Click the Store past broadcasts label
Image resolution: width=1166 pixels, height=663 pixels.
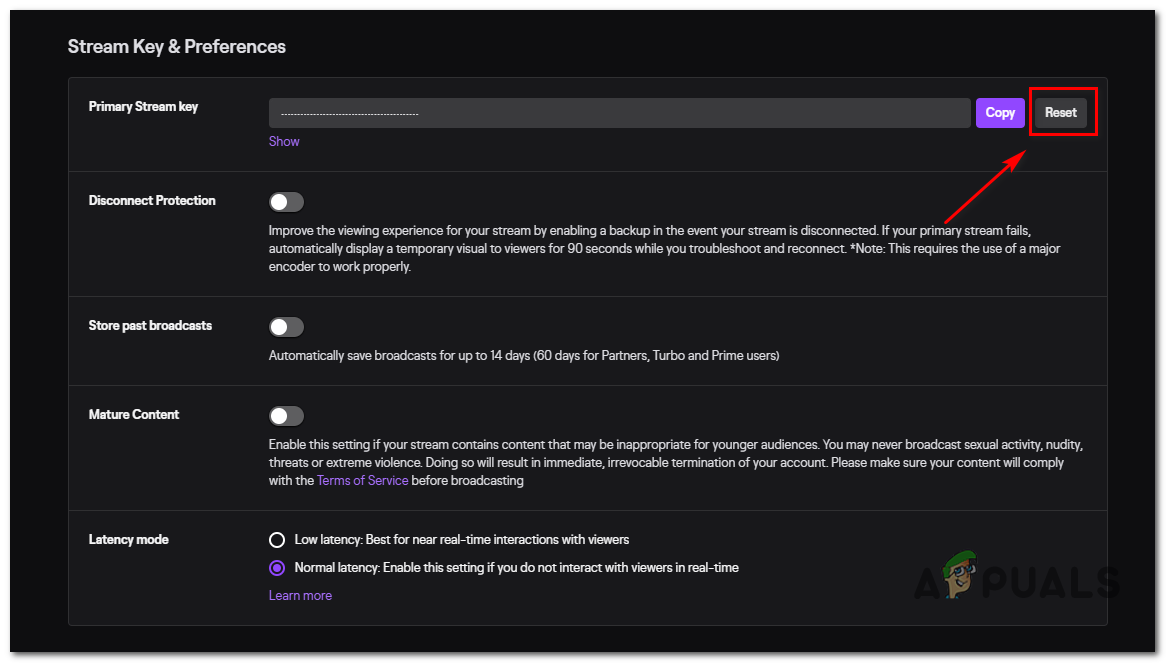150,326
